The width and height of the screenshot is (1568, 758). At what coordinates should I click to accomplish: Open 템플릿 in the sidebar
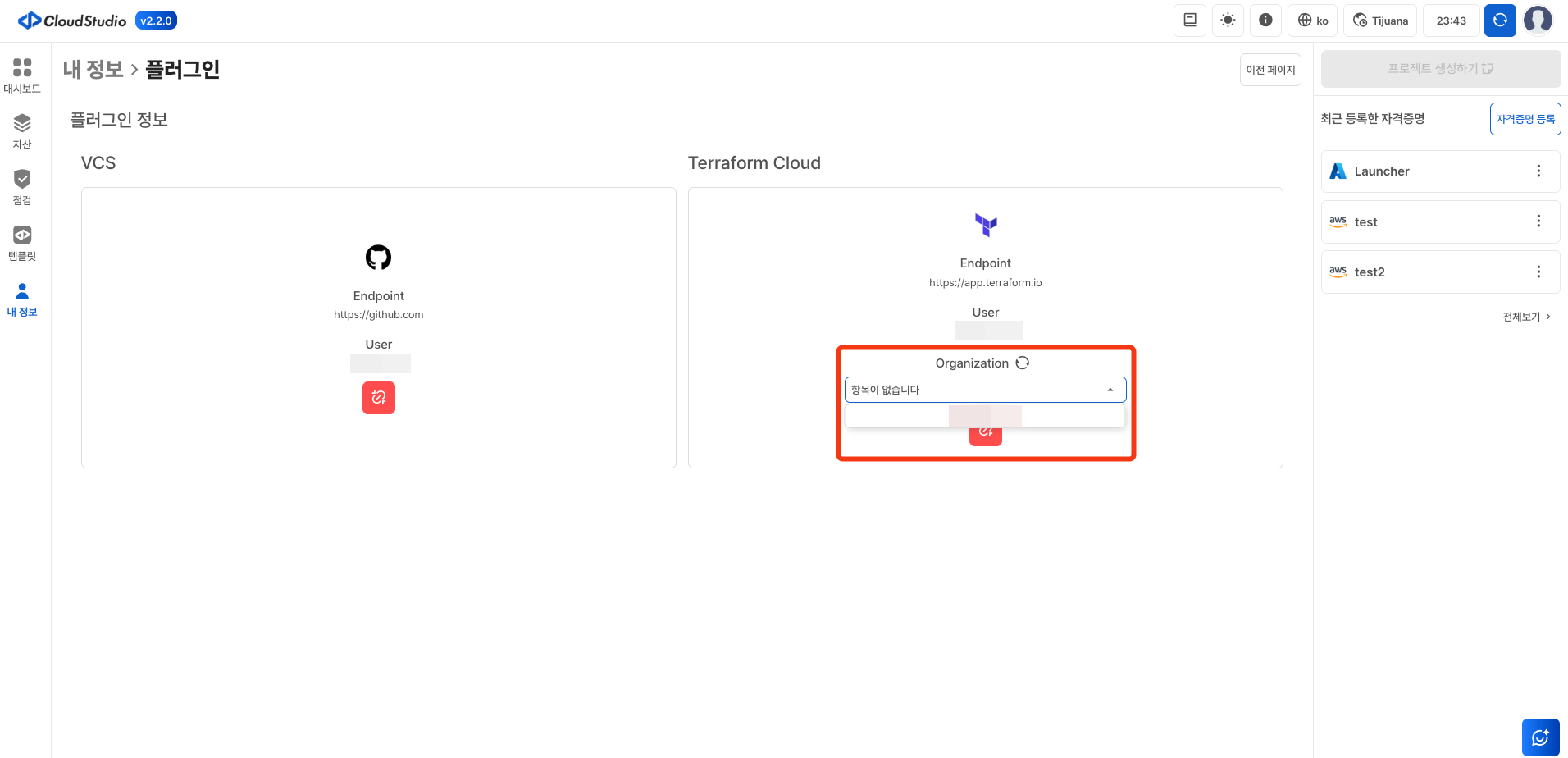coord(22,243)
